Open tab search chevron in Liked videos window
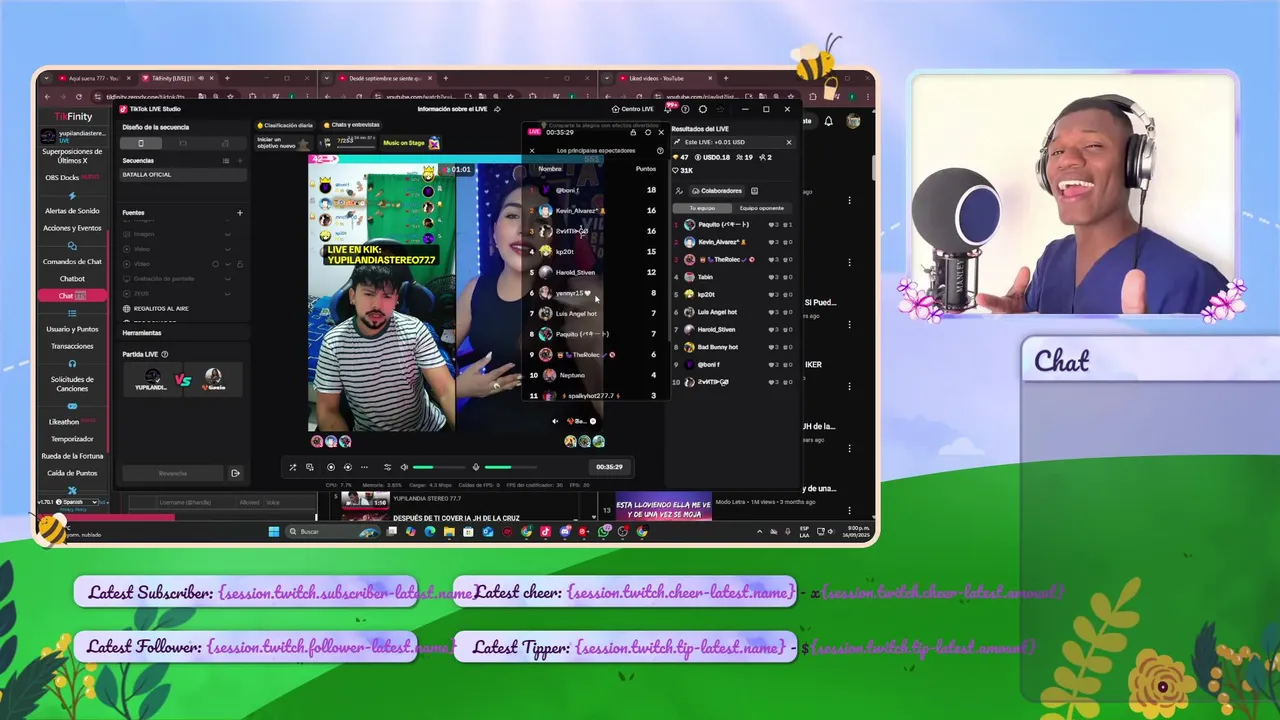1280x720 pixels. [608, 78]
